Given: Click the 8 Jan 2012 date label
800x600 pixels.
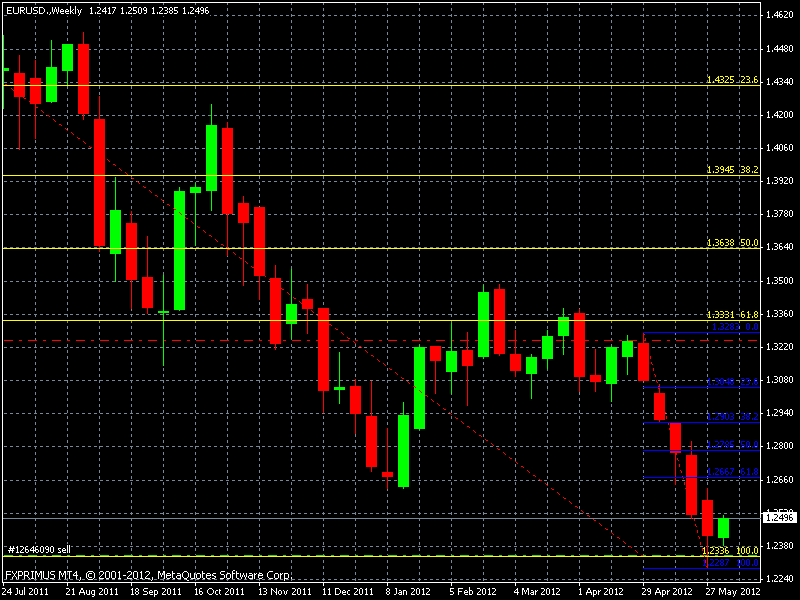Looking at the screenshot, I should tap(408, 591).
